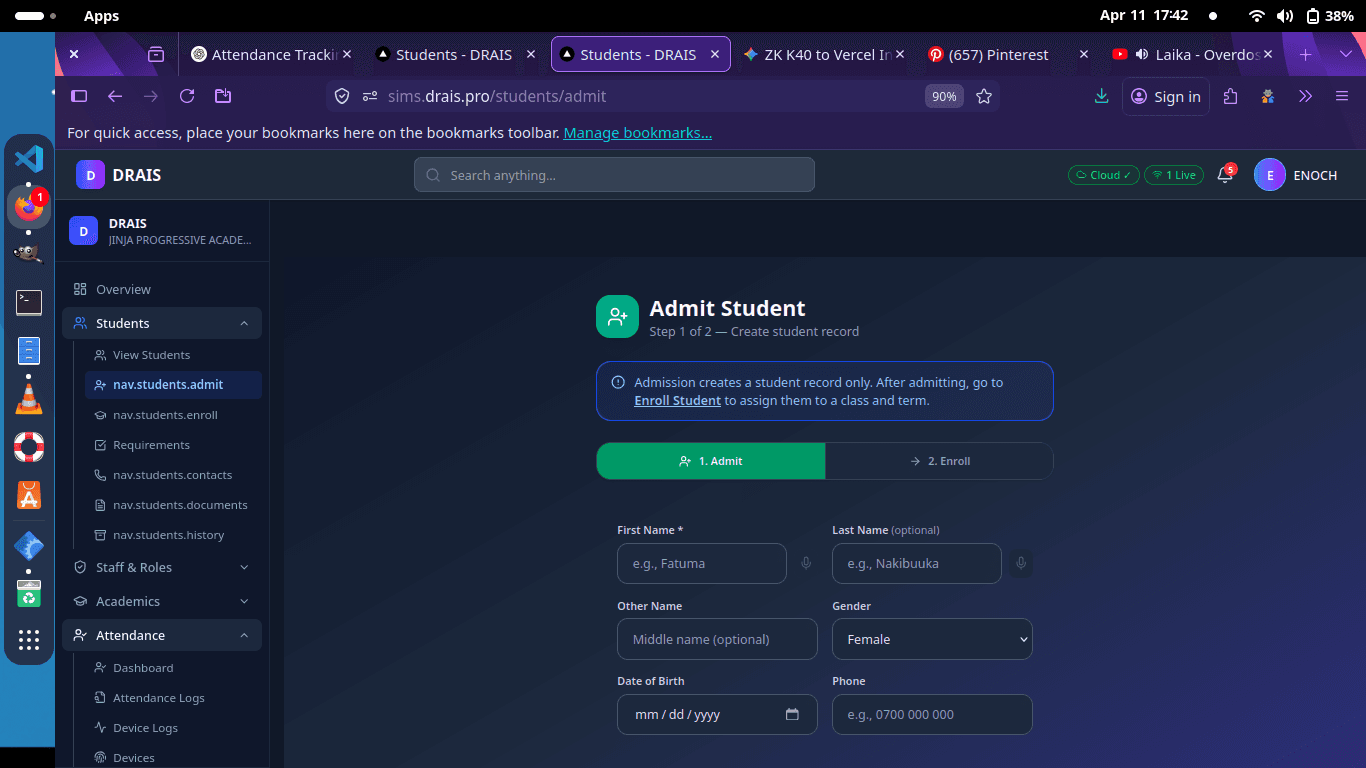1366x768 pixels.
Task: Follow the Enroll Student link
Action: click(677, 401)
